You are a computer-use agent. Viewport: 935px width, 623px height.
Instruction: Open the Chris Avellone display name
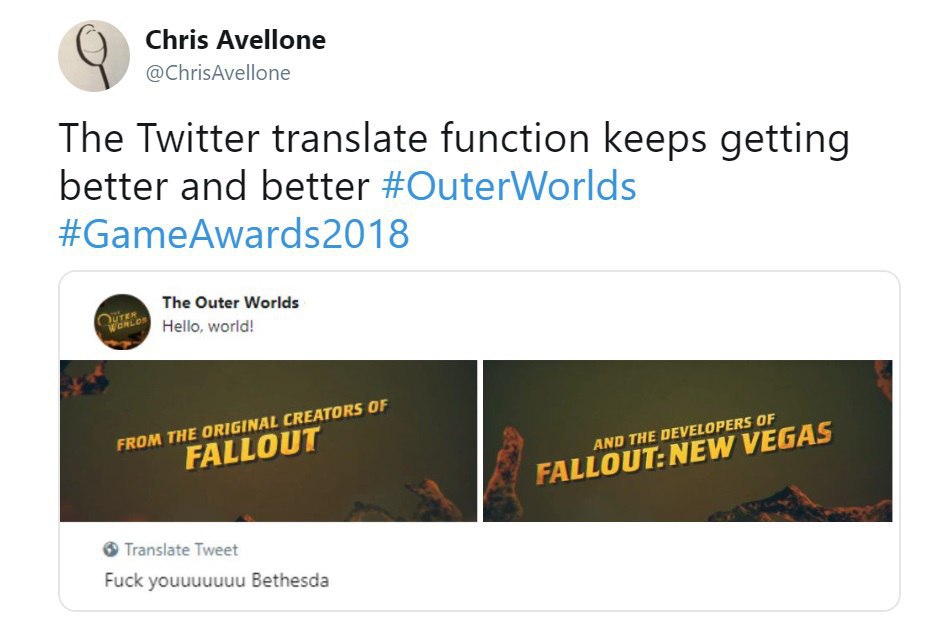pos(235,40)
